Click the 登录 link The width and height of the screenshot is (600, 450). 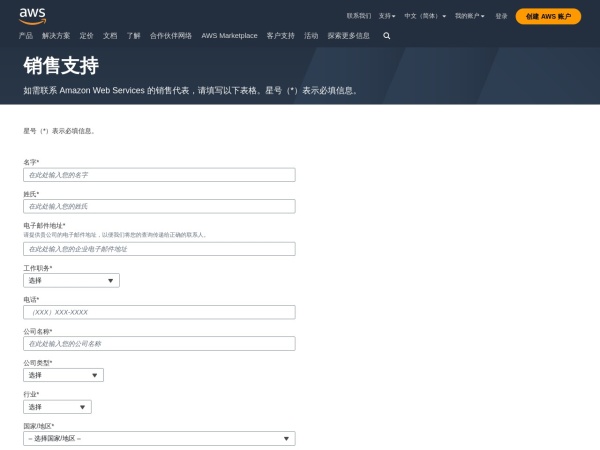(x=501, y=16)
